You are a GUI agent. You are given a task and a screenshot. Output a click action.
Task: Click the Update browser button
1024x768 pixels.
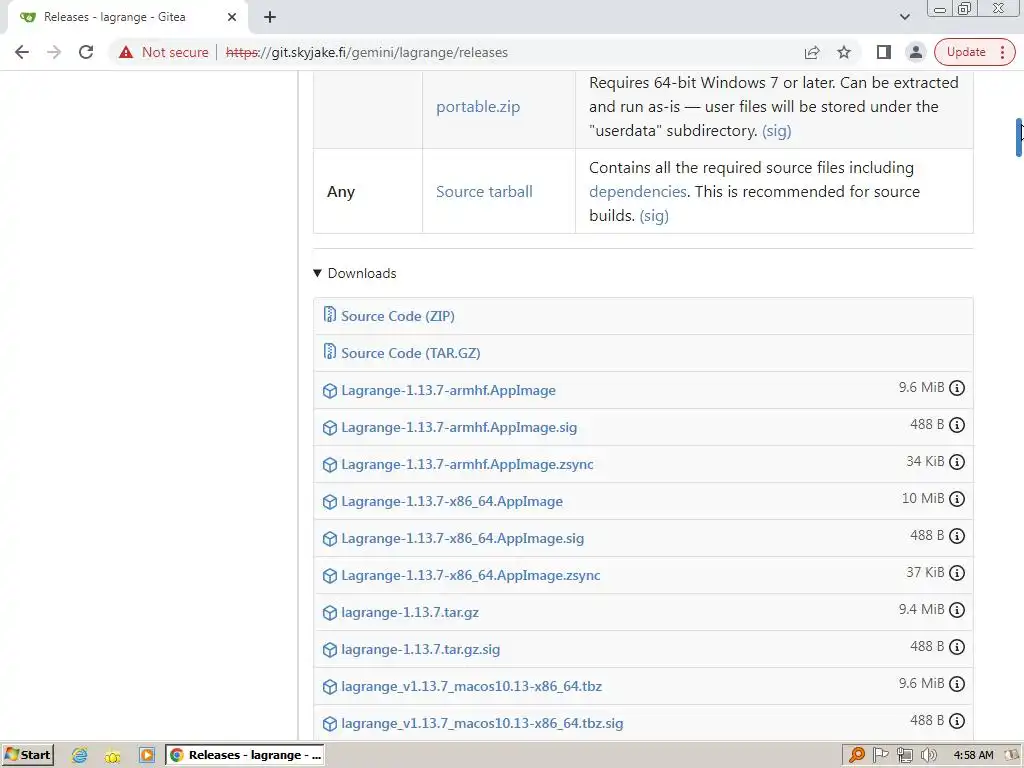[x=974, y=52]
